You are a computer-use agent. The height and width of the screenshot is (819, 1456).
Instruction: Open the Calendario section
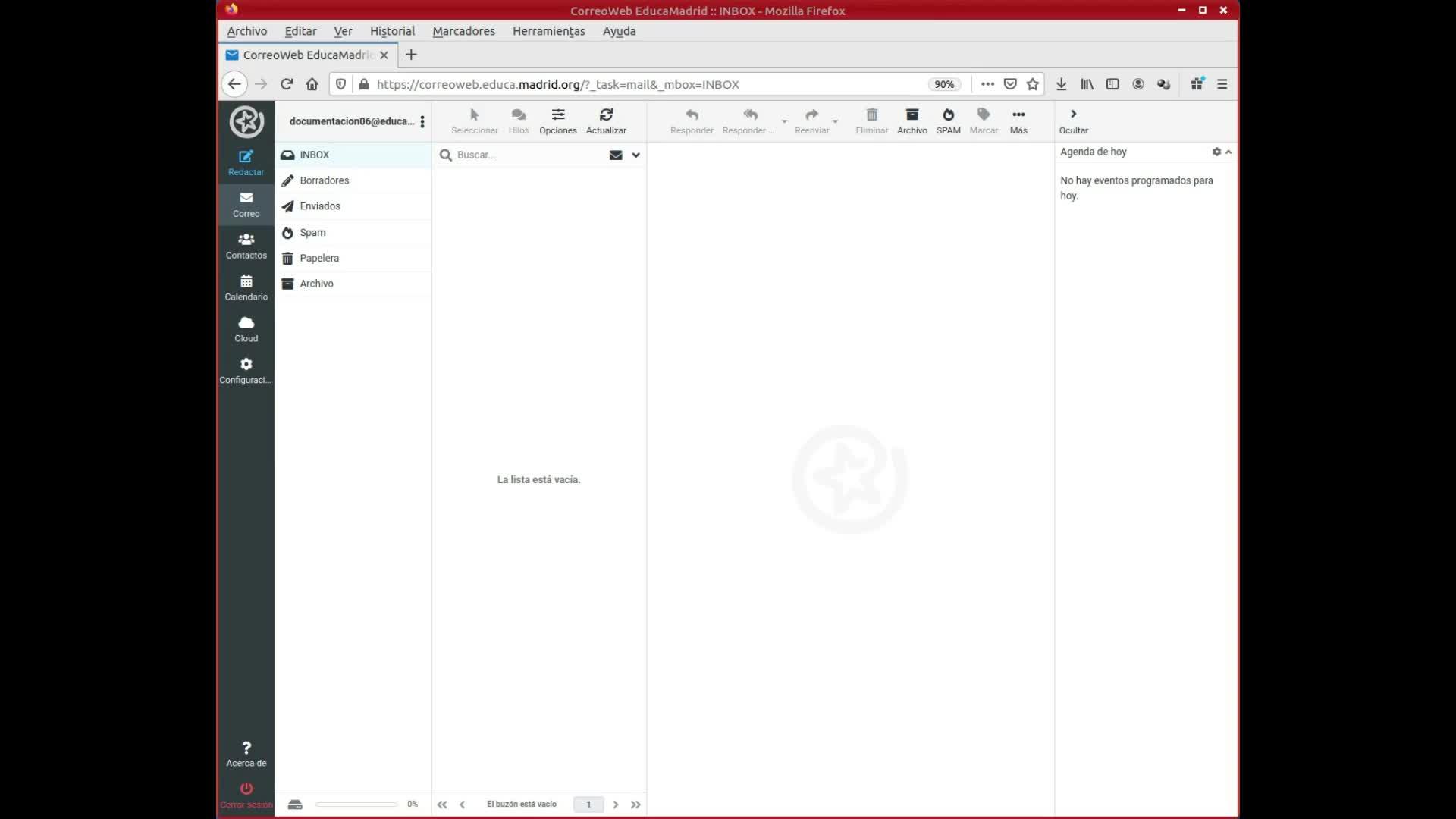pos(246,287)
